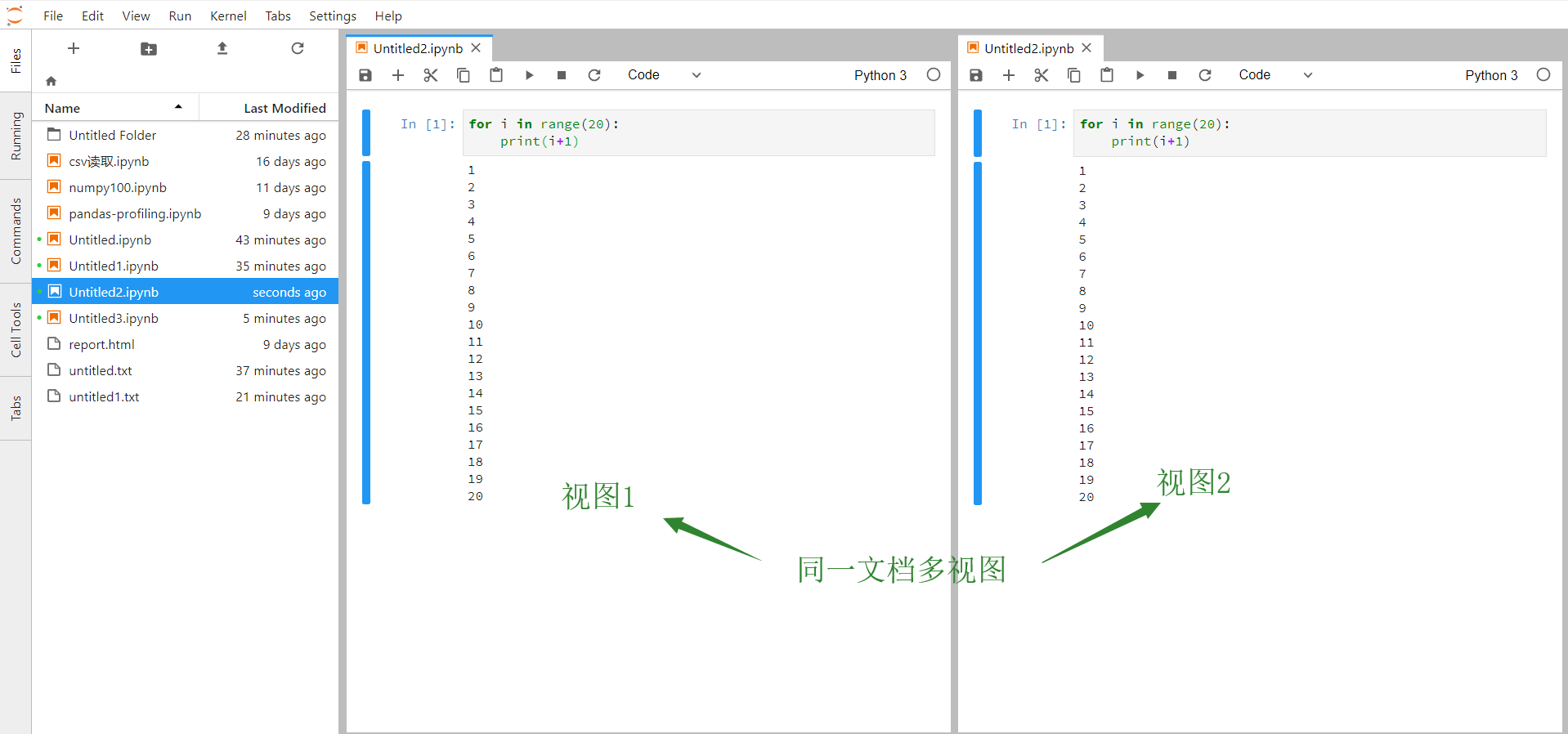The width and height of the screenshot is (1568, 734).
Task: Paste cell in left notebook toolbar
Action: [x=496, y=75]
